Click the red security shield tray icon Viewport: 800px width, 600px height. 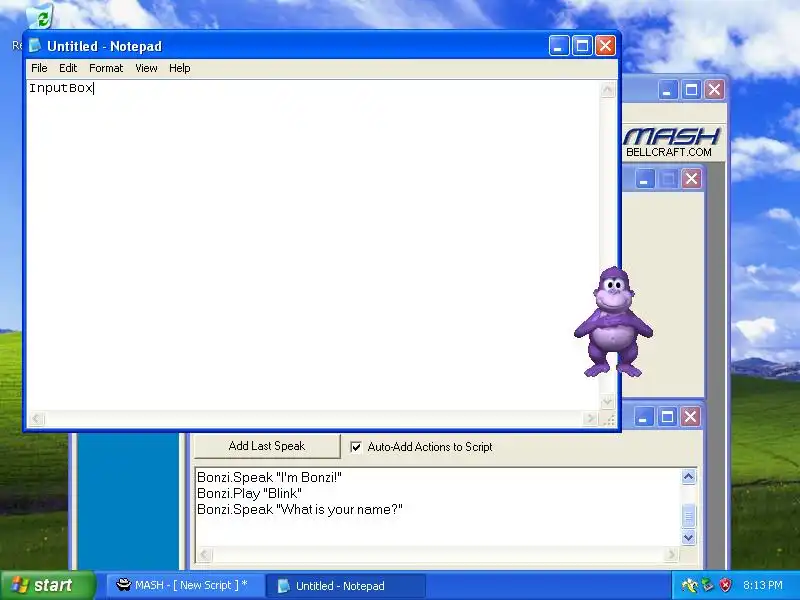tap(725, 585)
